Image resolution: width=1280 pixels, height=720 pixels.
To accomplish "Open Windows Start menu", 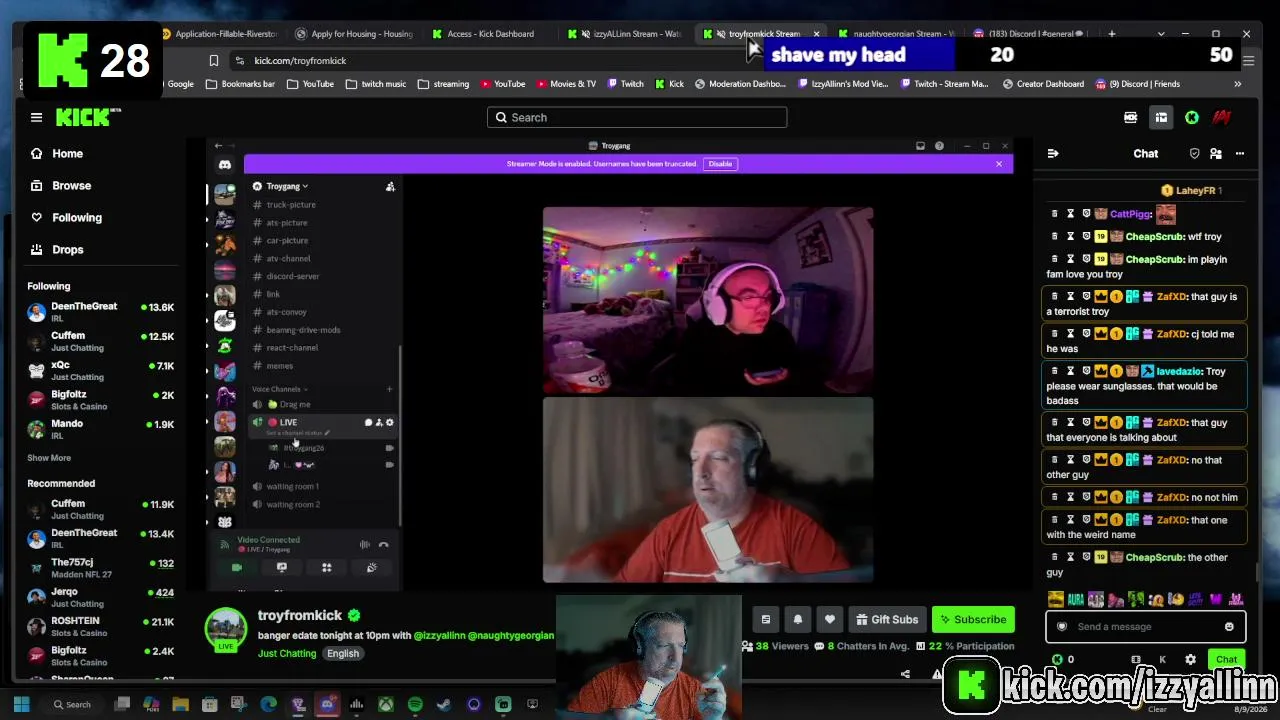I will tap(21, 705).
